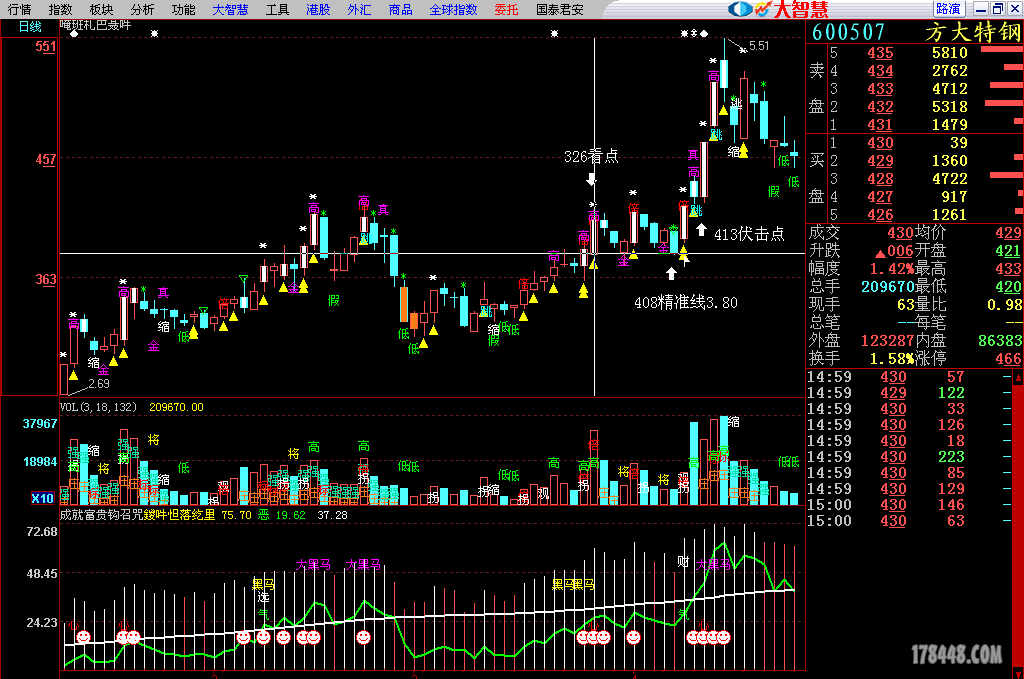The height and width of the screenshot is (679, 1024).
Task: Open the 功能 menu
Action: click(x=184, y=9)
